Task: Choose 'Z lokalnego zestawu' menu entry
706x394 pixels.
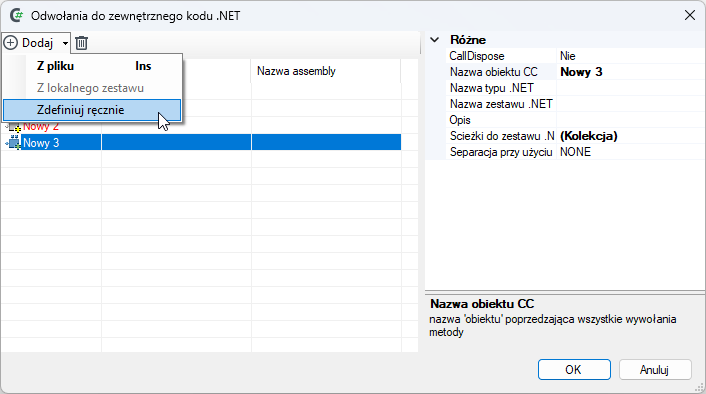Action: (92, 88)
